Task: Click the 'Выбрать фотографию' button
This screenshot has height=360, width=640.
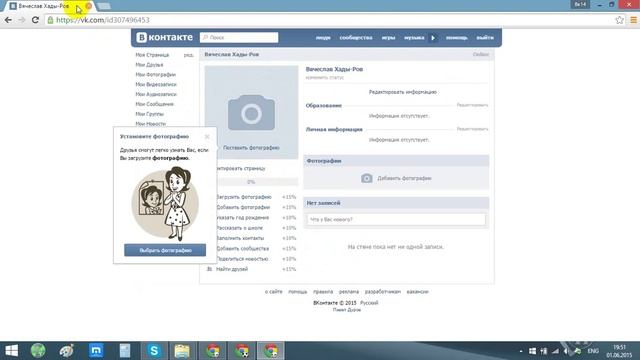Action: [165, 250]
